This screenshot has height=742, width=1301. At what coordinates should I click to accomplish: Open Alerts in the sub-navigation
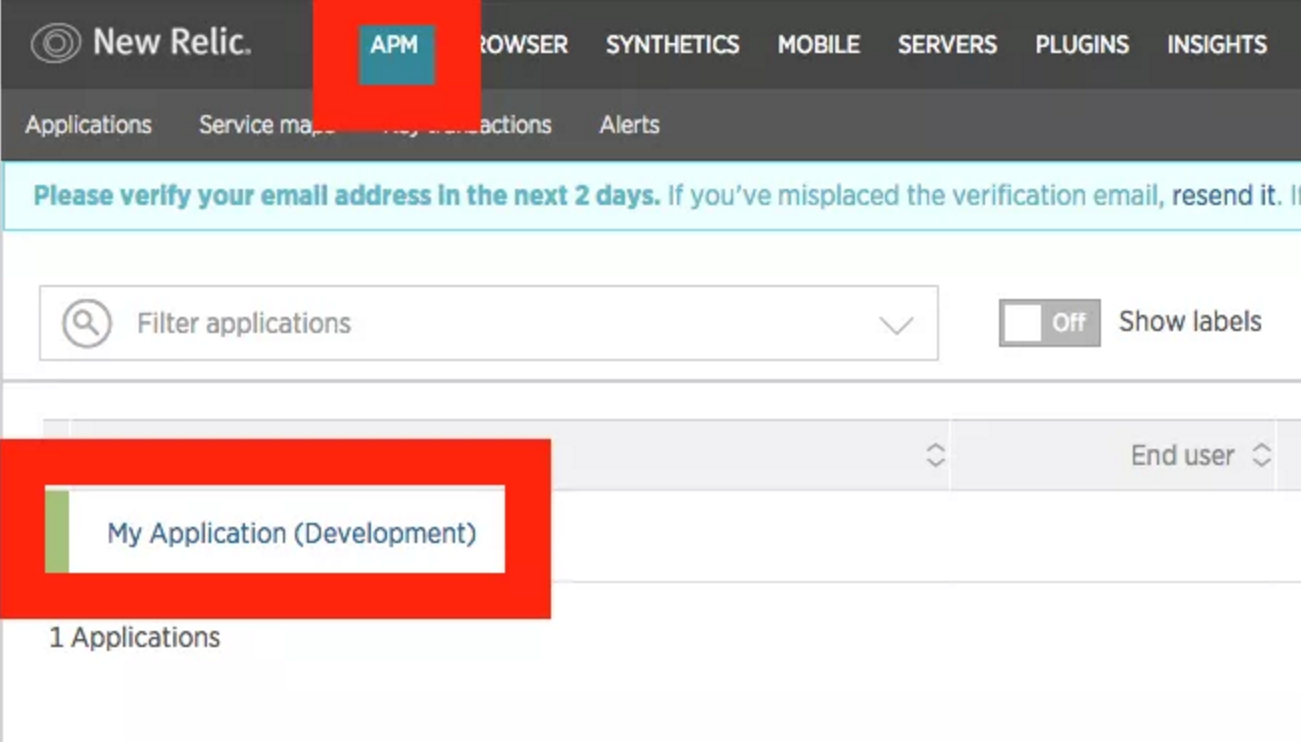tap(629, 125)
